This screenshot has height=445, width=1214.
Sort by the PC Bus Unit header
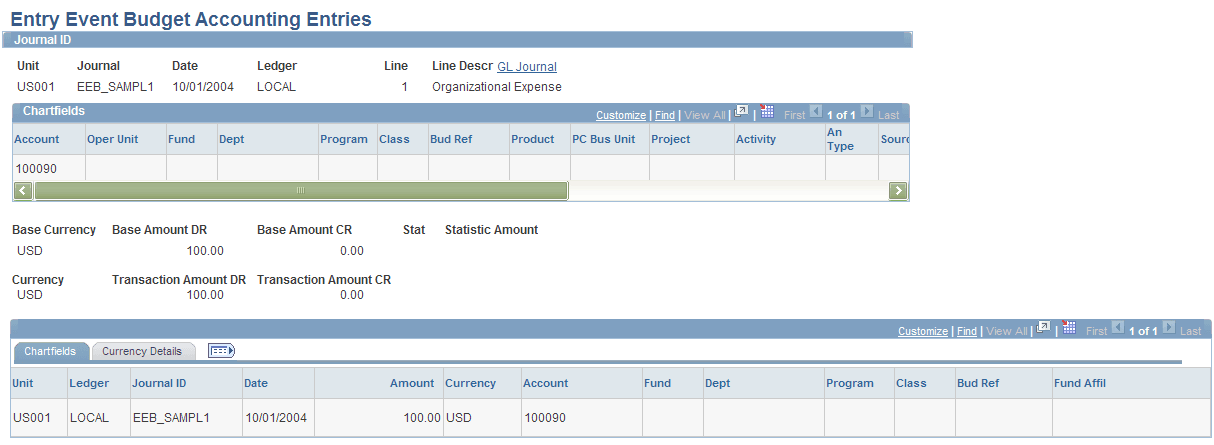click(x=604, y=139)
